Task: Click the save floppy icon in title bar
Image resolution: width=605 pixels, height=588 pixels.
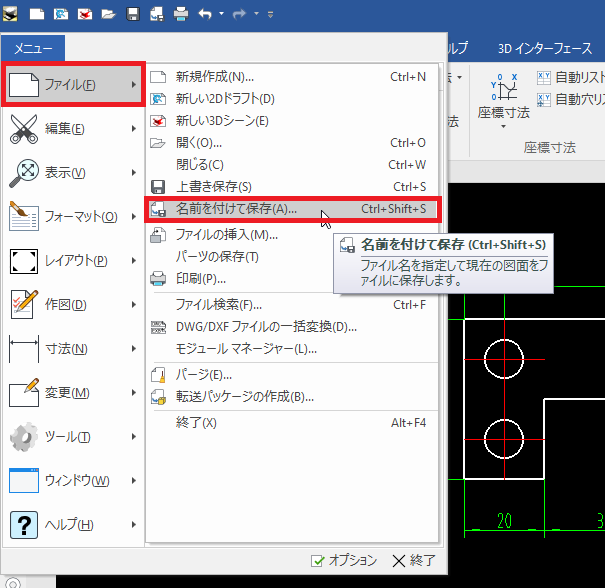Action: tap(133, 15)
